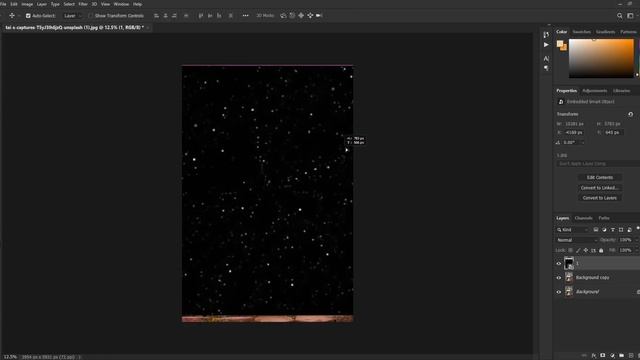Hide layer 1 with eye icon
The width and height of the screenshot is (640, 360).
pos(559,264)
